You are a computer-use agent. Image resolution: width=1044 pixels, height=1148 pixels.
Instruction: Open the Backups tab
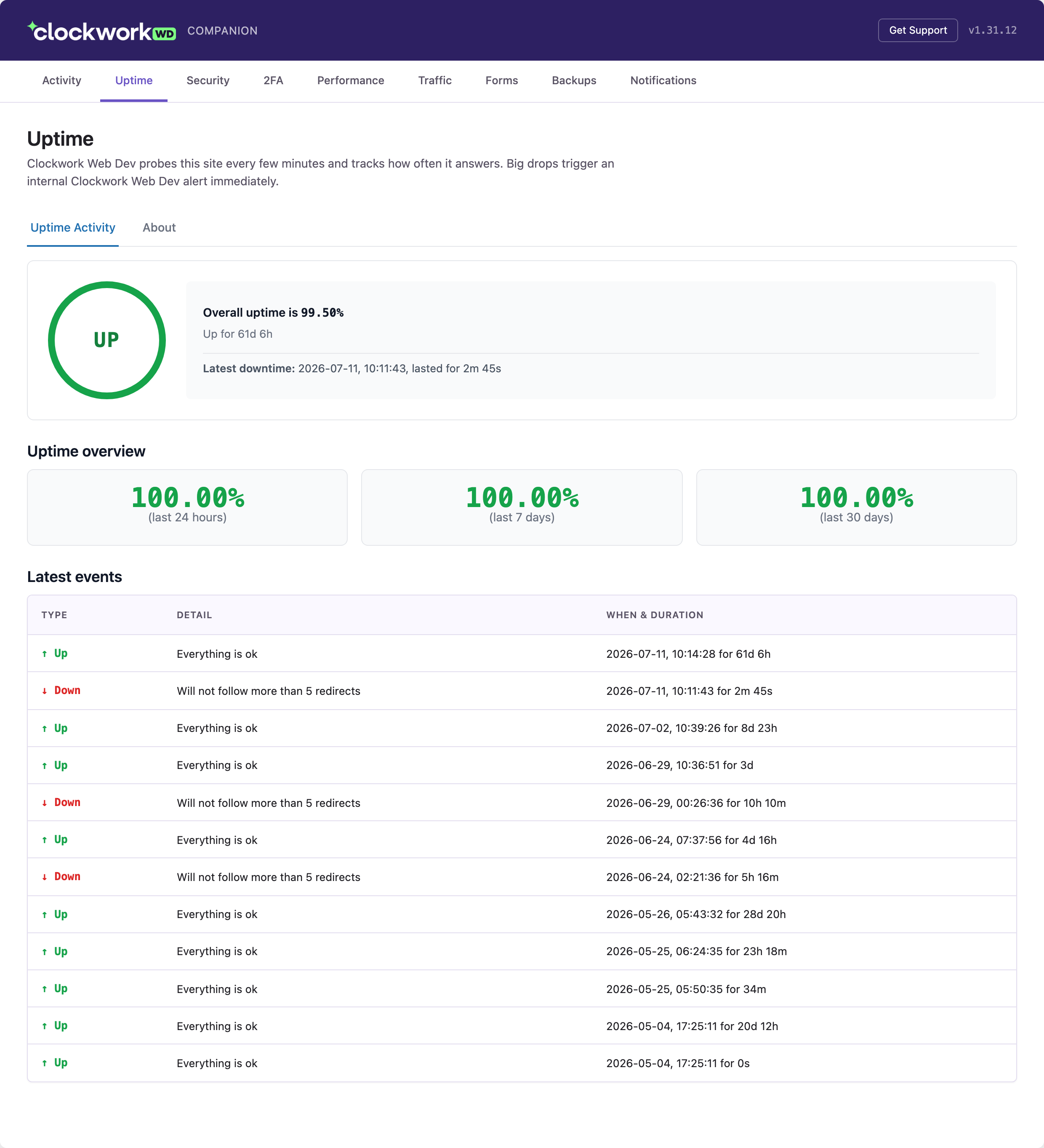(574, 80)
